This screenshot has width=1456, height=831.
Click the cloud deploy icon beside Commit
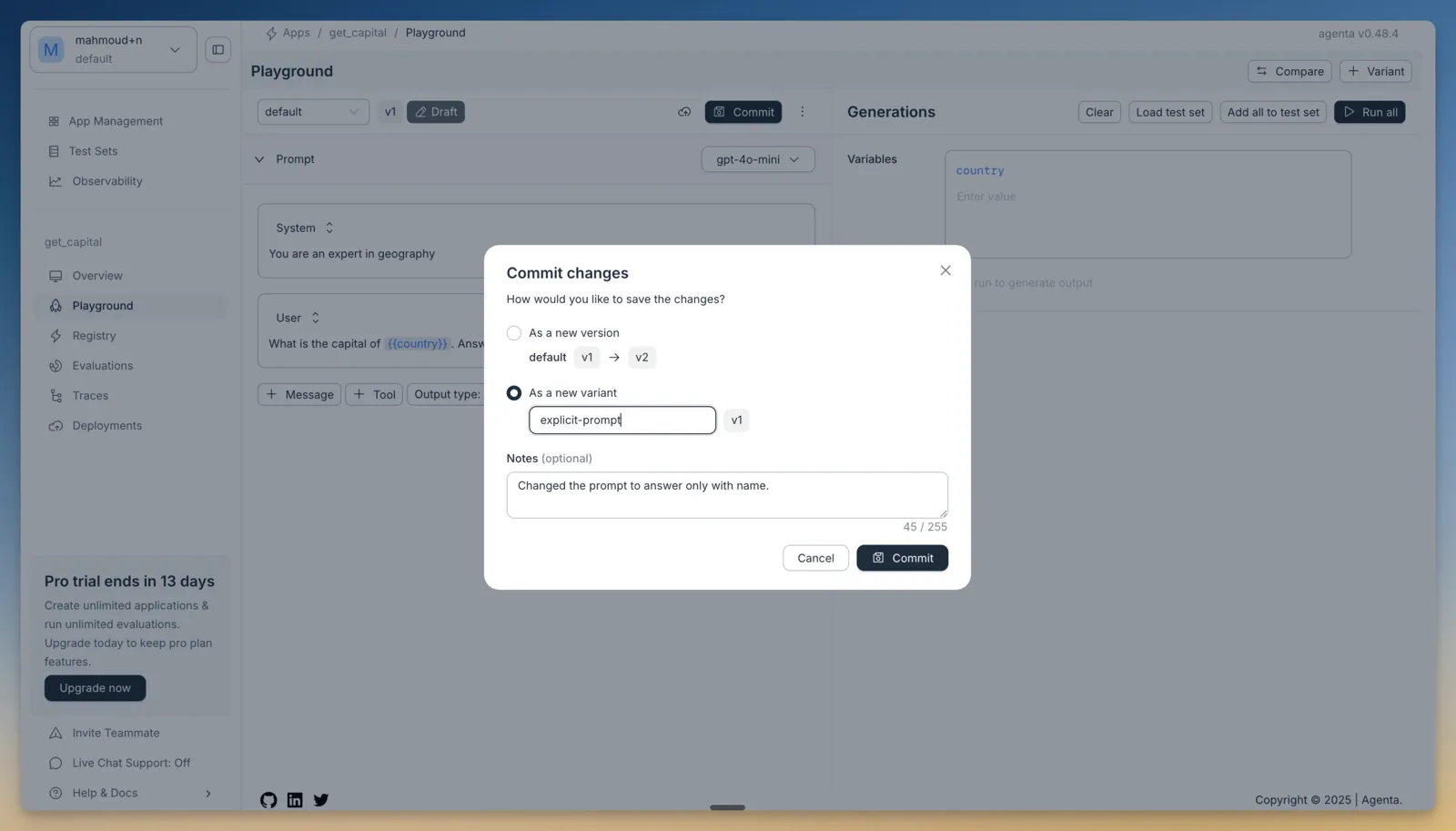coord(684,112)
